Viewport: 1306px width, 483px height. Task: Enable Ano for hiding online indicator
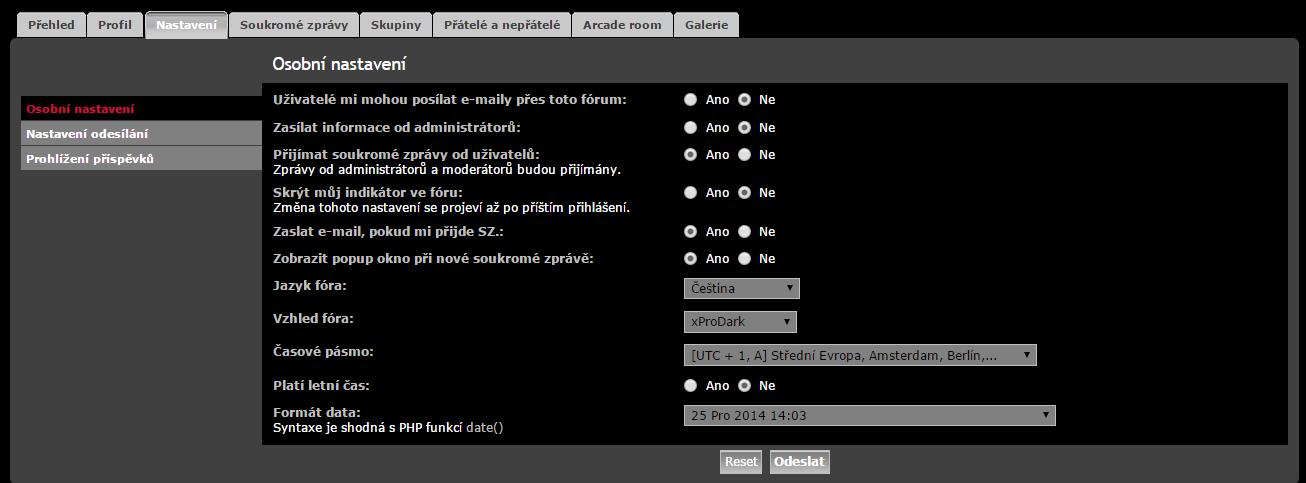point(691,193)
